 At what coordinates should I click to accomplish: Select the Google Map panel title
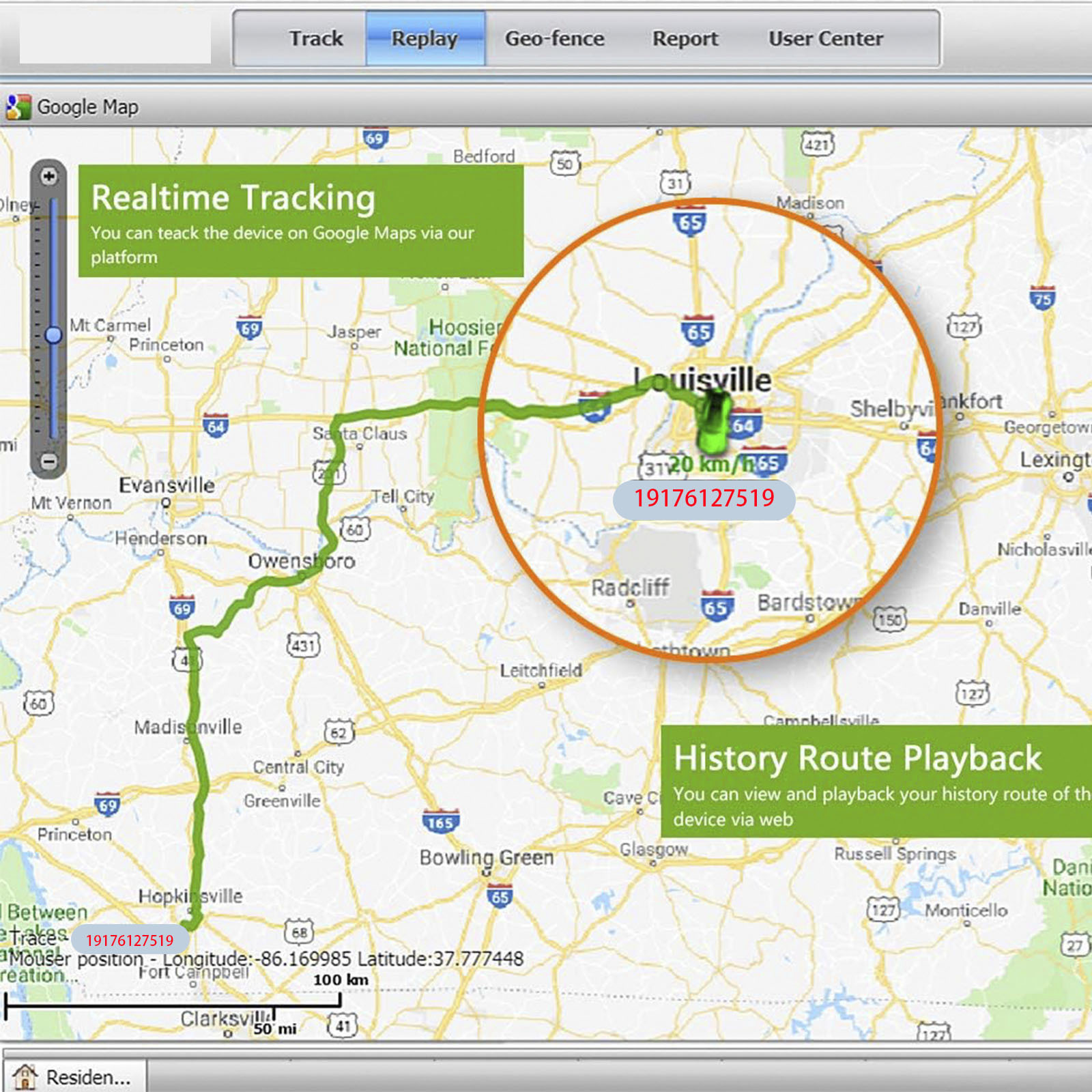tap(87, 107)
